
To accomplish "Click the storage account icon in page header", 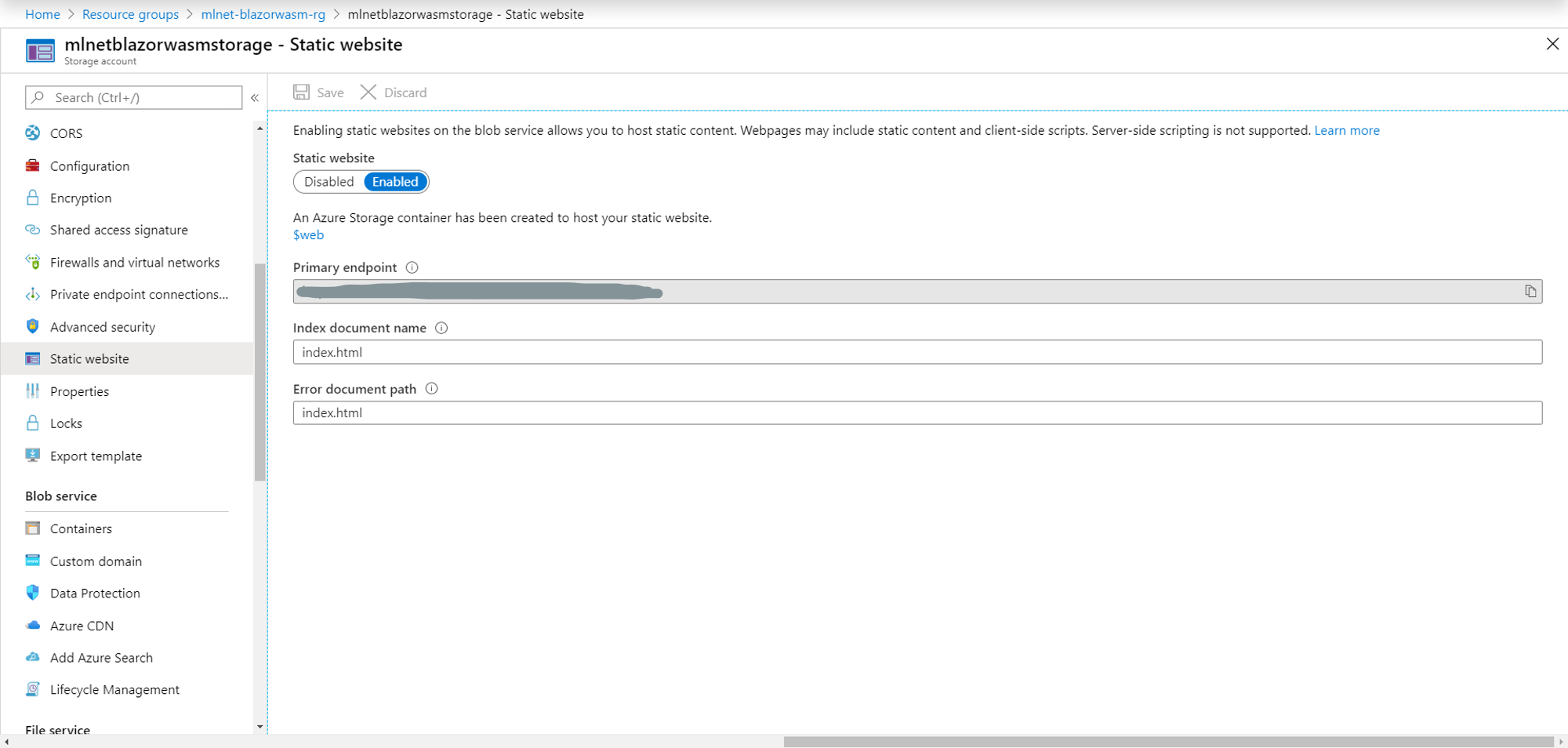I will [x=38, y=49].
